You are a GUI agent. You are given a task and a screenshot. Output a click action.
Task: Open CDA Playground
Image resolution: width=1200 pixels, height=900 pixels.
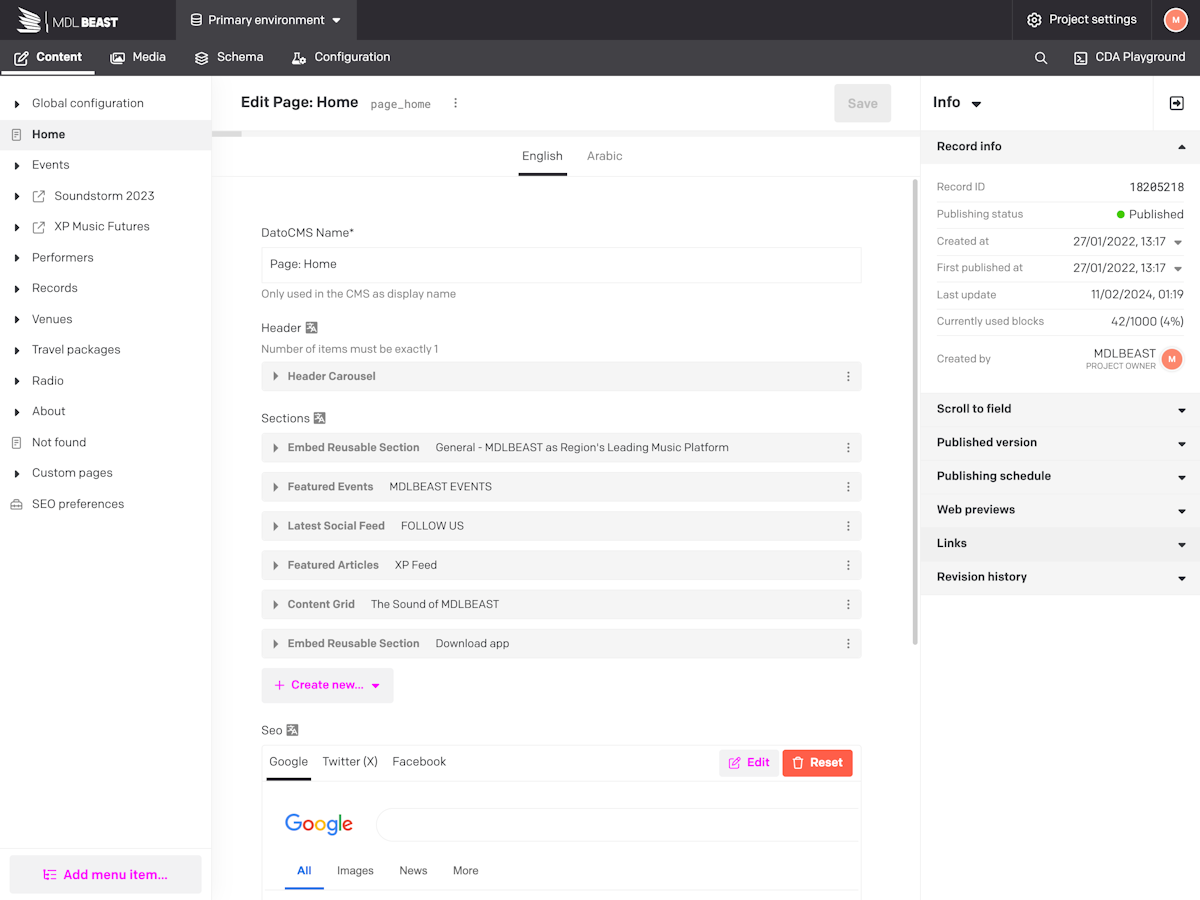pos(1129,58)
